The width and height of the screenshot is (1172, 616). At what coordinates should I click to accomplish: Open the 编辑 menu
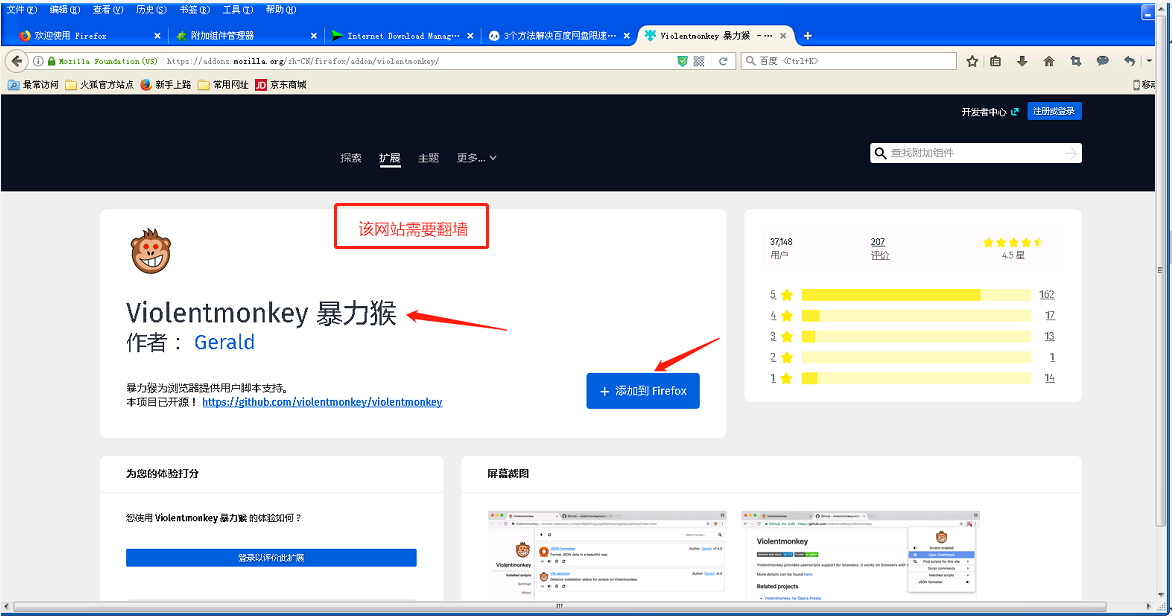64,10
